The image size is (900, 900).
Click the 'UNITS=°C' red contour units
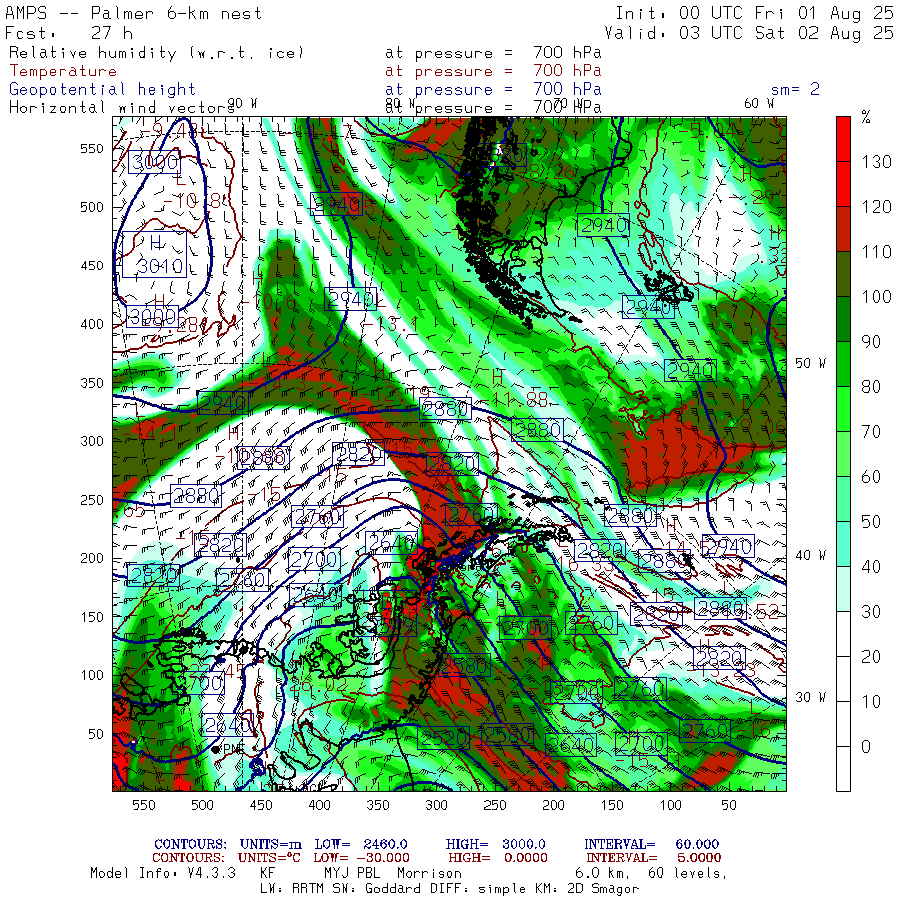point(269,858)
